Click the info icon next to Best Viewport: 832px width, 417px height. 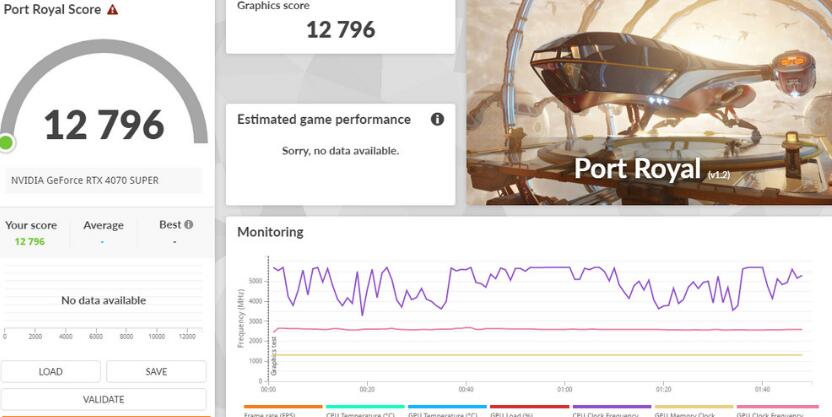188,225
